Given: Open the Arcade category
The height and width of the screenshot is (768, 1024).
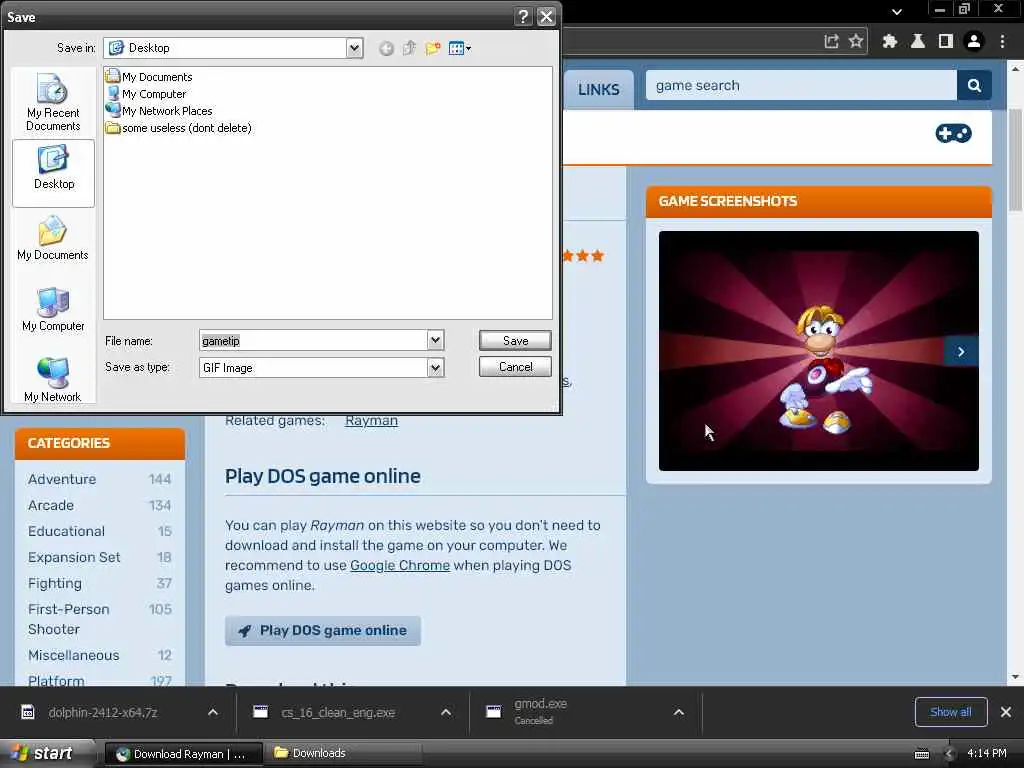Looking at the screenshot, I should pos(51,505).
